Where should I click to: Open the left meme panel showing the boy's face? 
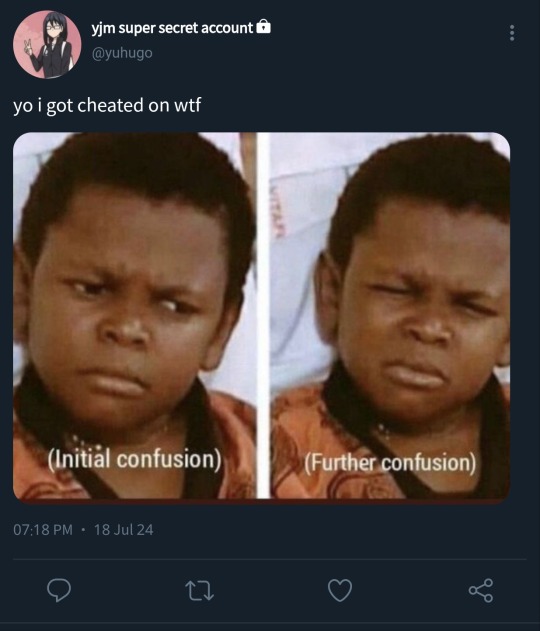click(x=134, y=316)
